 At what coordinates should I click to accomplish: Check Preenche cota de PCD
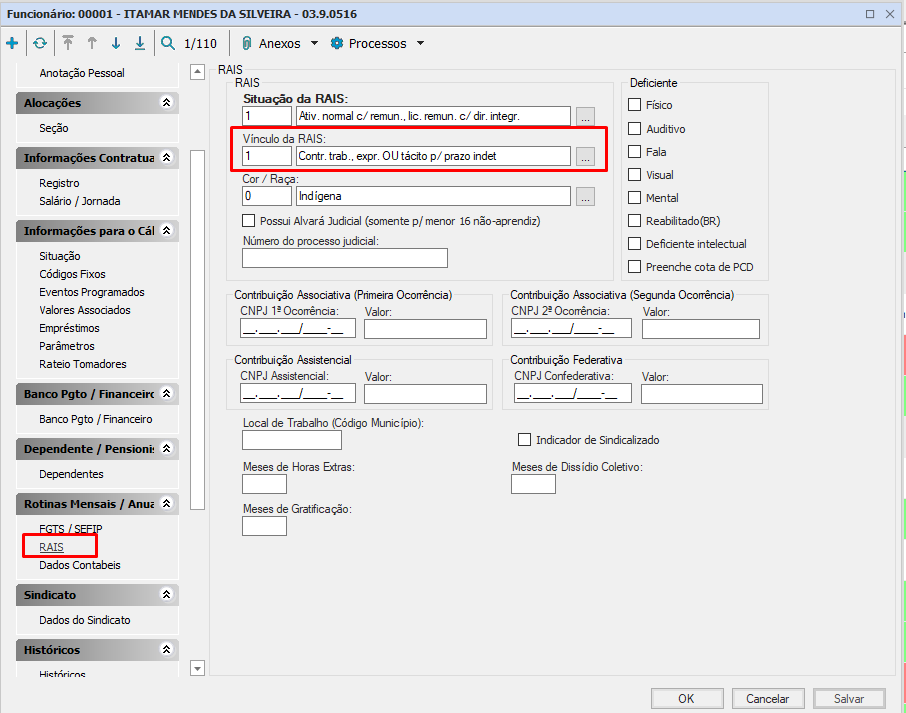[x=634, y=266]
